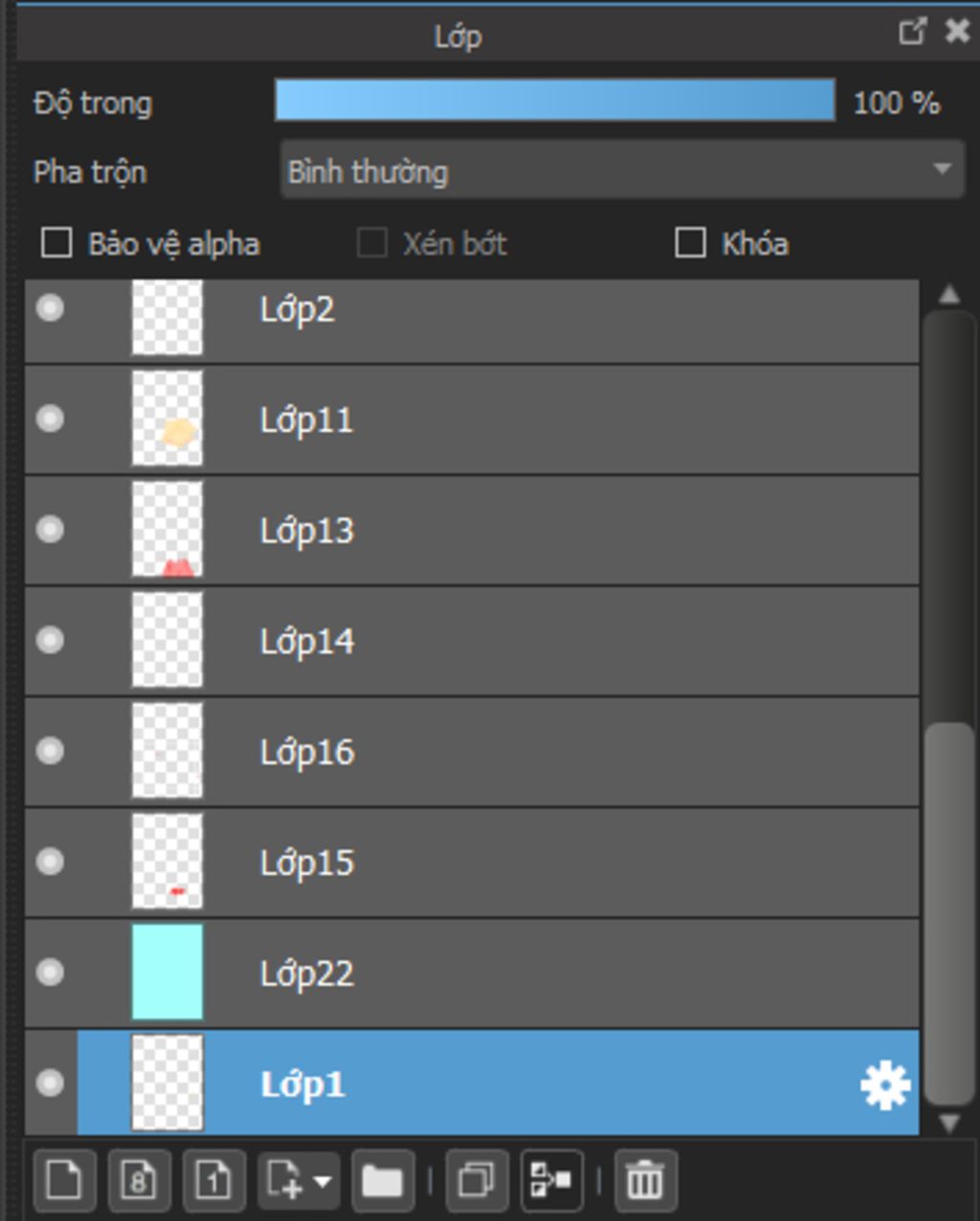Open the Pha trộn blend mode dropdown

pyautogui.click(x=622, y=170)
